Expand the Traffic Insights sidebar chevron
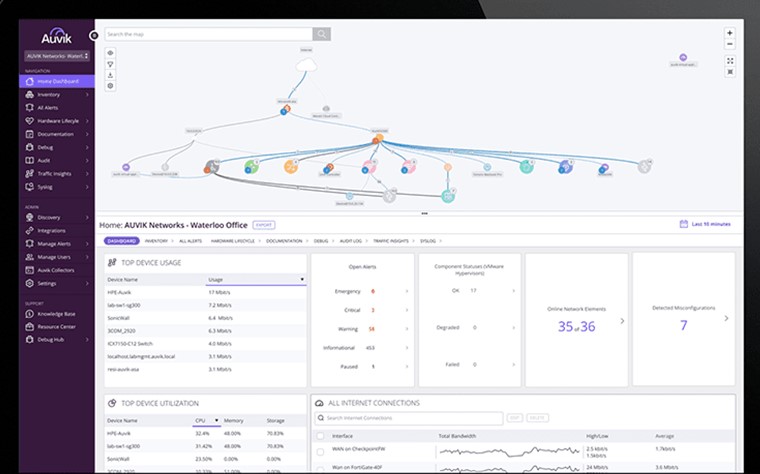The width and height of the screenshot is (760, 474). (x=87, y=174)
